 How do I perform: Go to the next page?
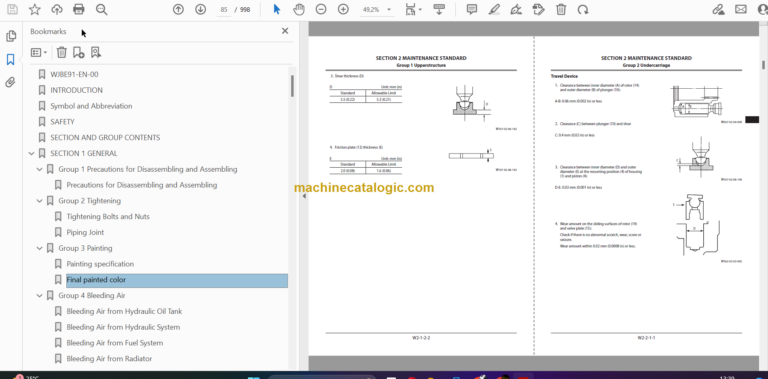[200, 9]
